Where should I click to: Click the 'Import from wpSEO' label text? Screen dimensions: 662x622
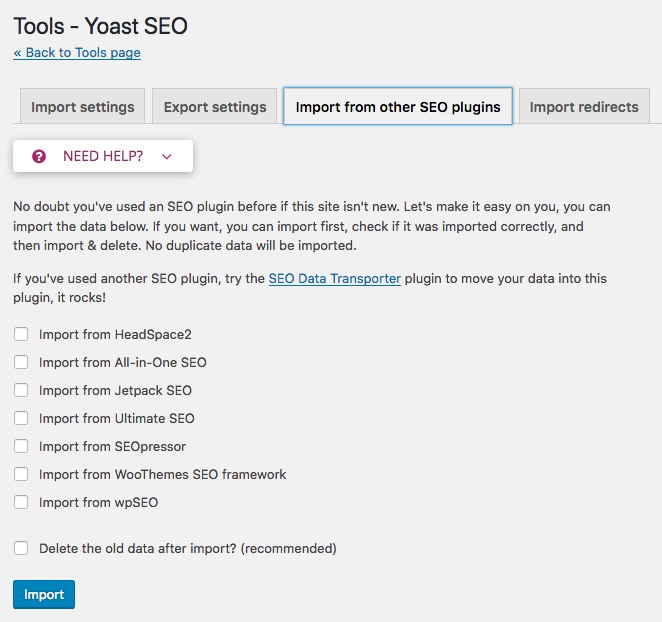point(98,502)
